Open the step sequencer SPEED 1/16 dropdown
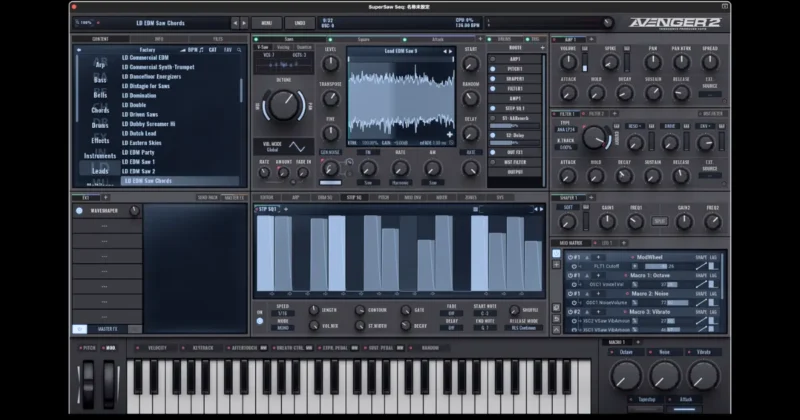Image resolution: width=800 pixels, height=420 pixels. point(283,313)
